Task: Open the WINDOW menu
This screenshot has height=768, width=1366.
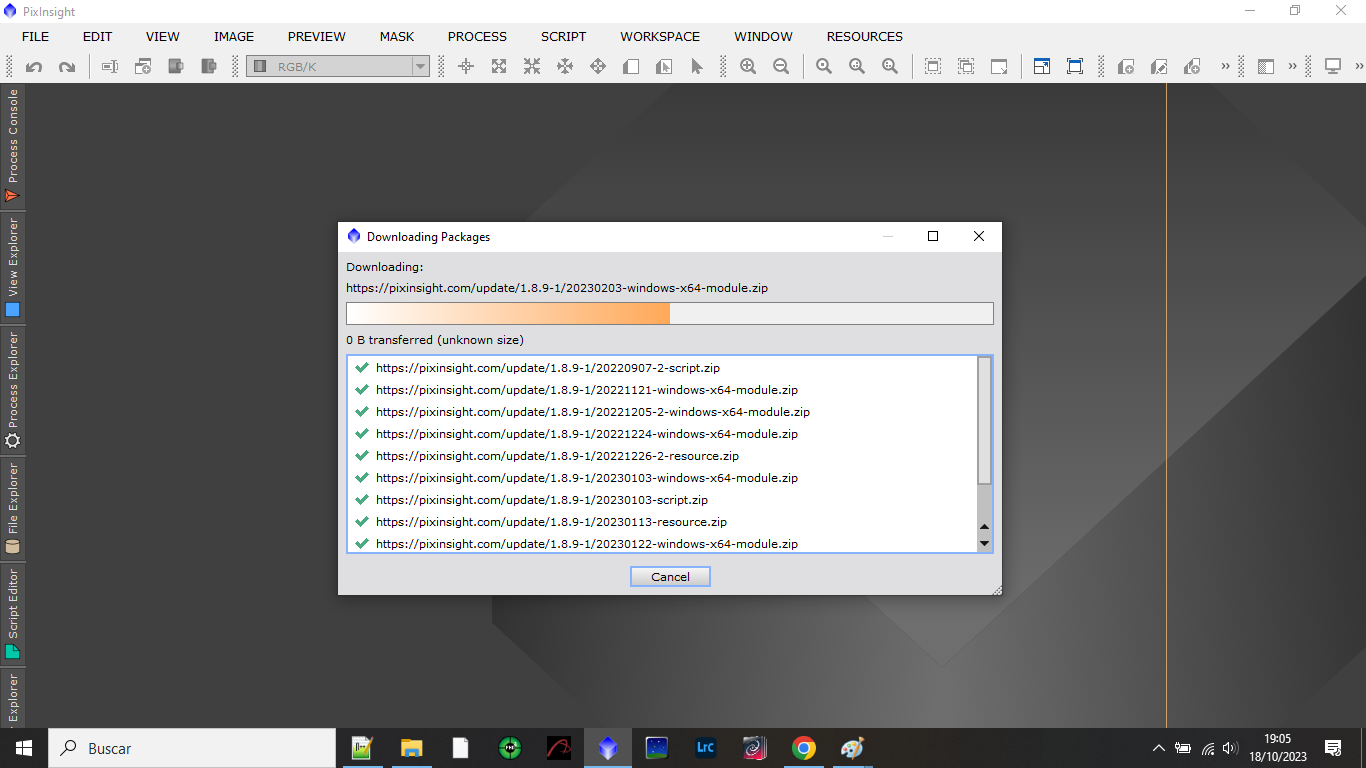Action: tap(764, 36)
